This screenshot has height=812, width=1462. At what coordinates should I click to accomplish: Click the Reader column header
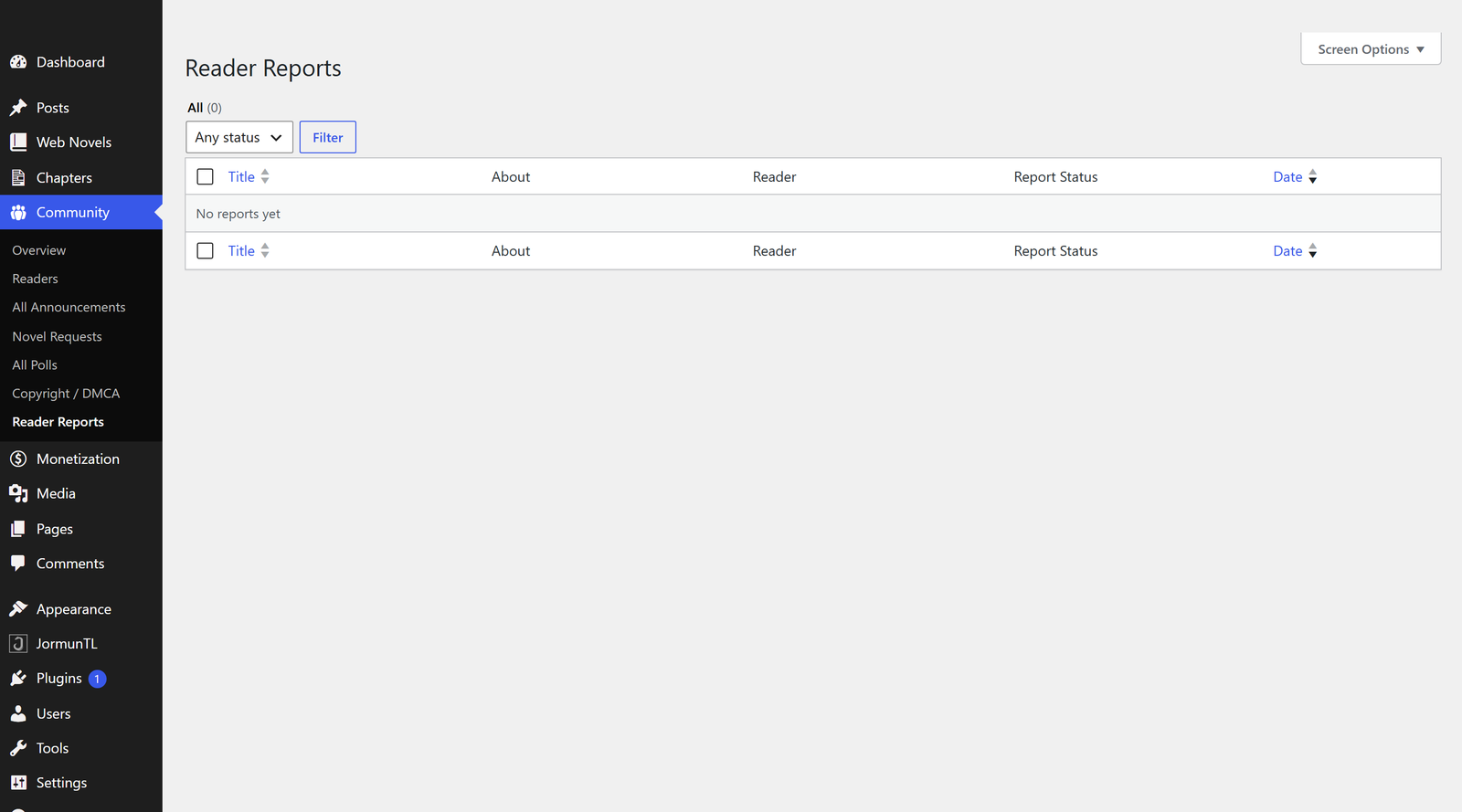tap(775, 177)
